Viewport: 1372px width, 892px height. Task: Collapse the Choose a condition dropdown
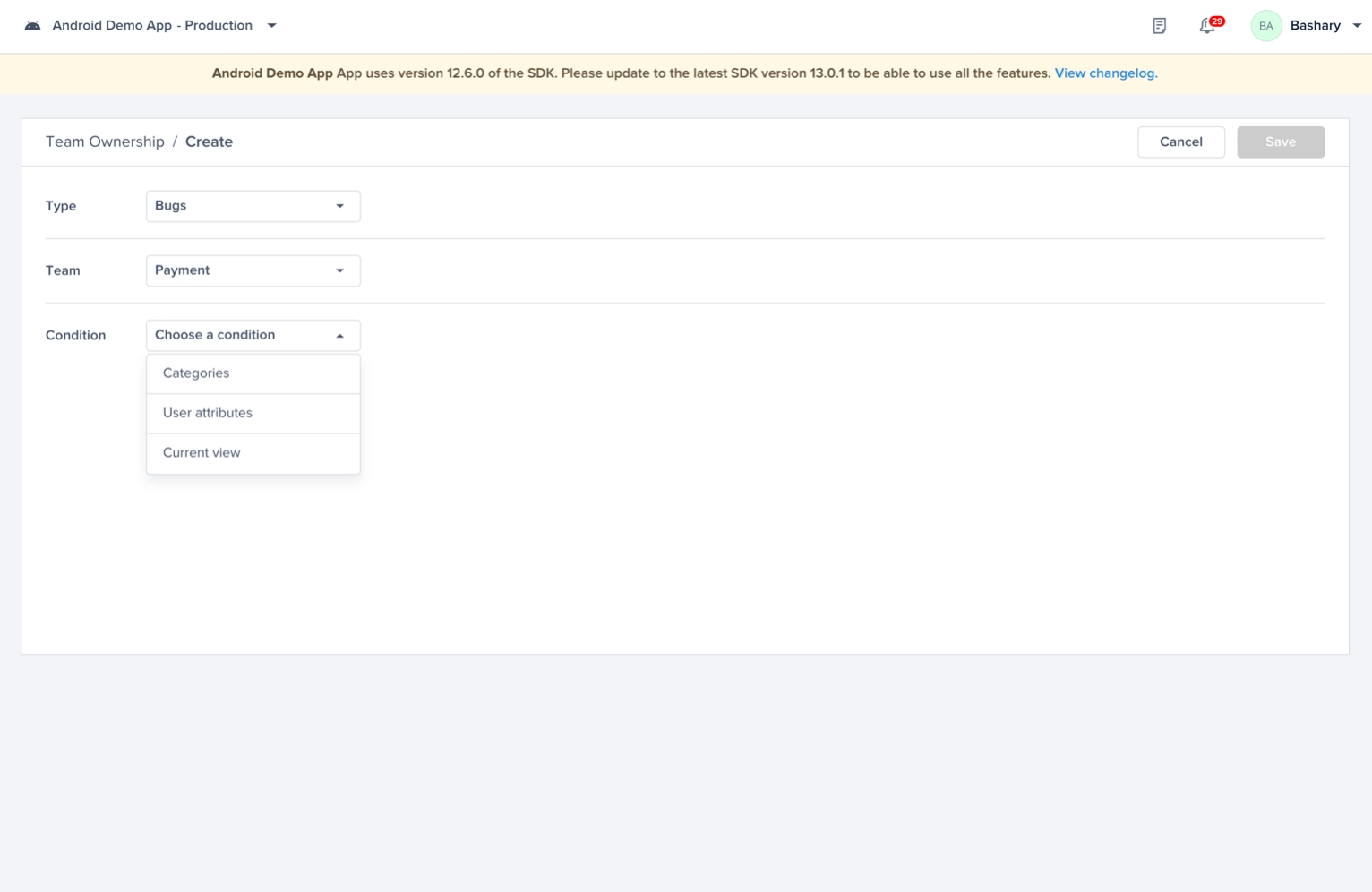[253, 335]
